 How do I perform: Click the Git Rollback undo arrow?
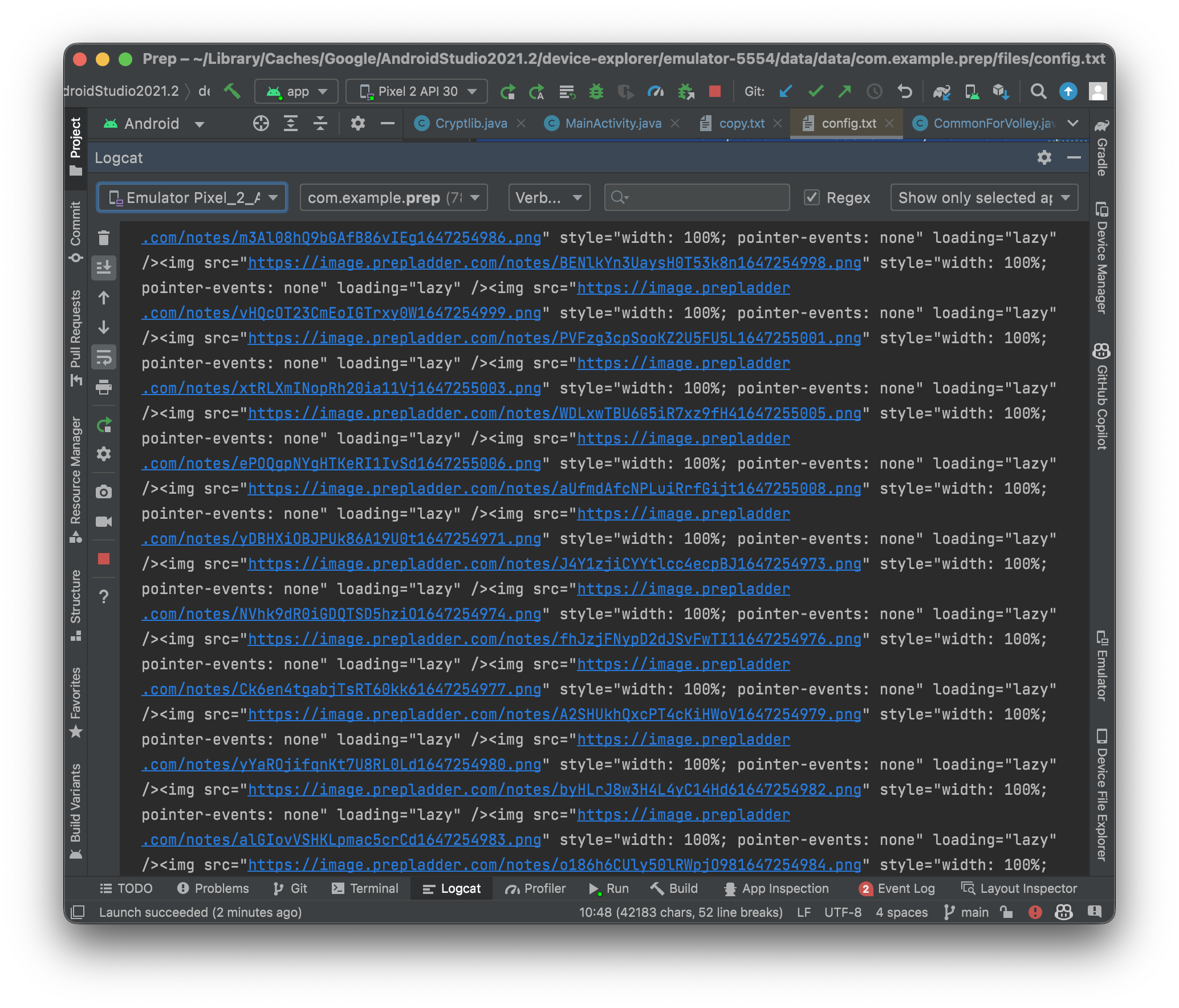tap(905, 91)
